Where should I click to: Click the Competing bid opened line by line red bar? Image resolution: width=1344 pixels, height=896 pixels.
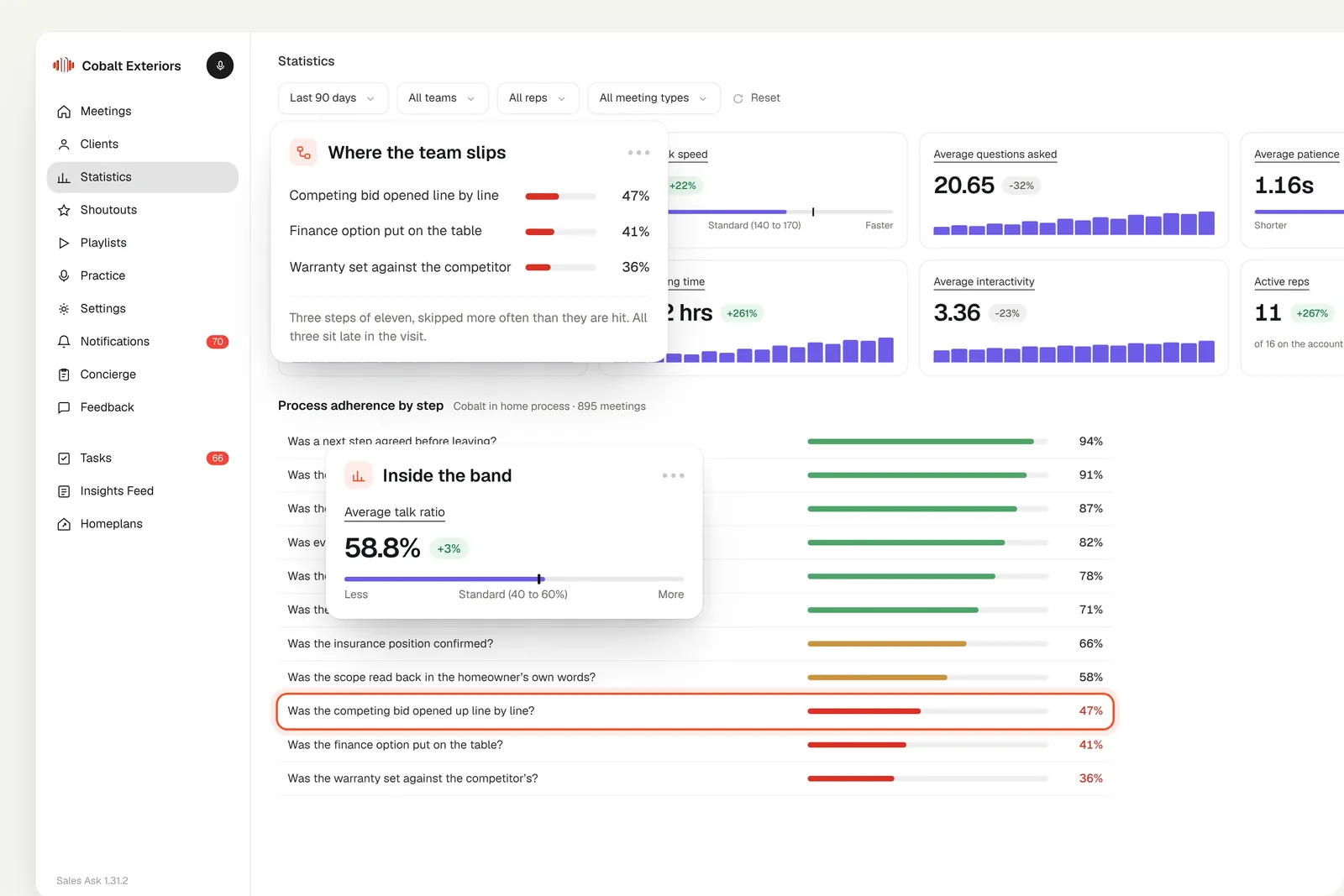tap(542, 196)
